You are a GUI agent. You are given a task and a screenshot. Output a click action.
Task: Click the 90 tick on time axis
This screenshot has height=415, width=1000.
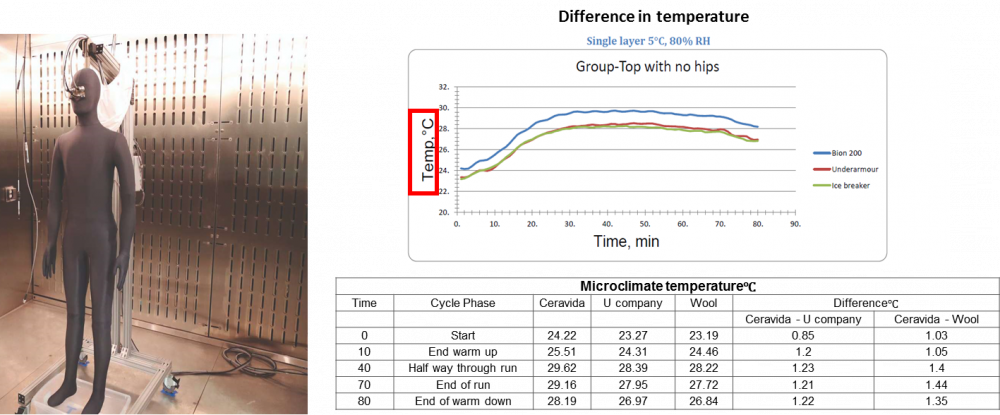point(794,224)
